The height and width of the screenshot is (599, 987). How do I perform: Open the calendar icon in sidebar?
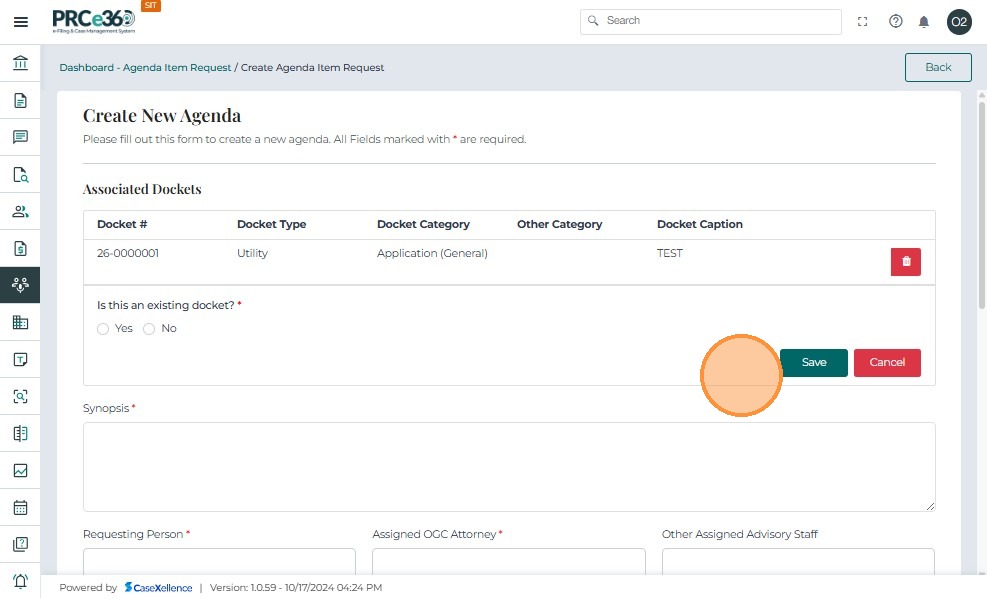coord(20,507)
